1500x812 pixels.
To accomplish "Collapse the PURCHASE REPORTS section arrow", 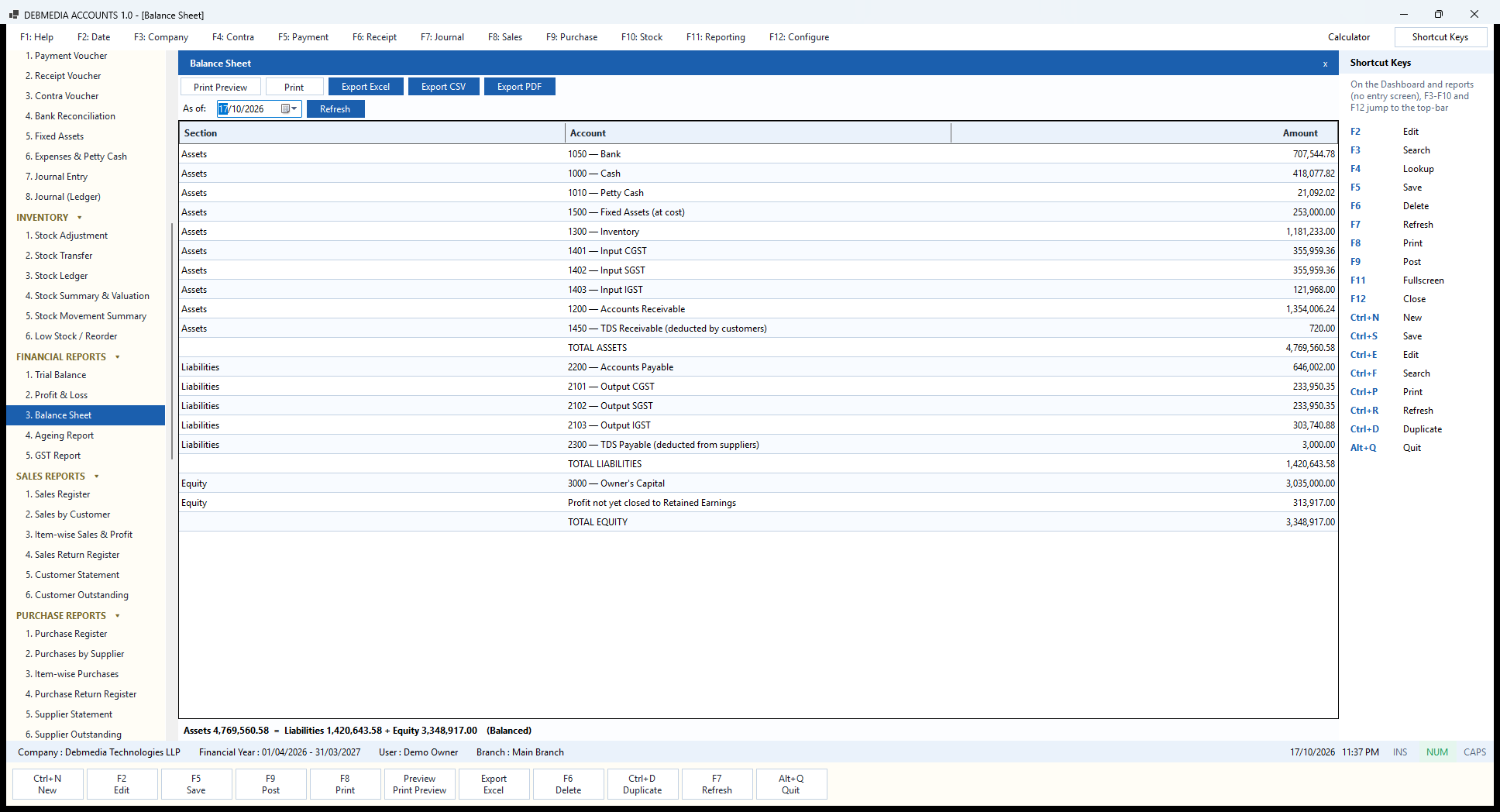I will pyautogui.click(x=118, y=616).
